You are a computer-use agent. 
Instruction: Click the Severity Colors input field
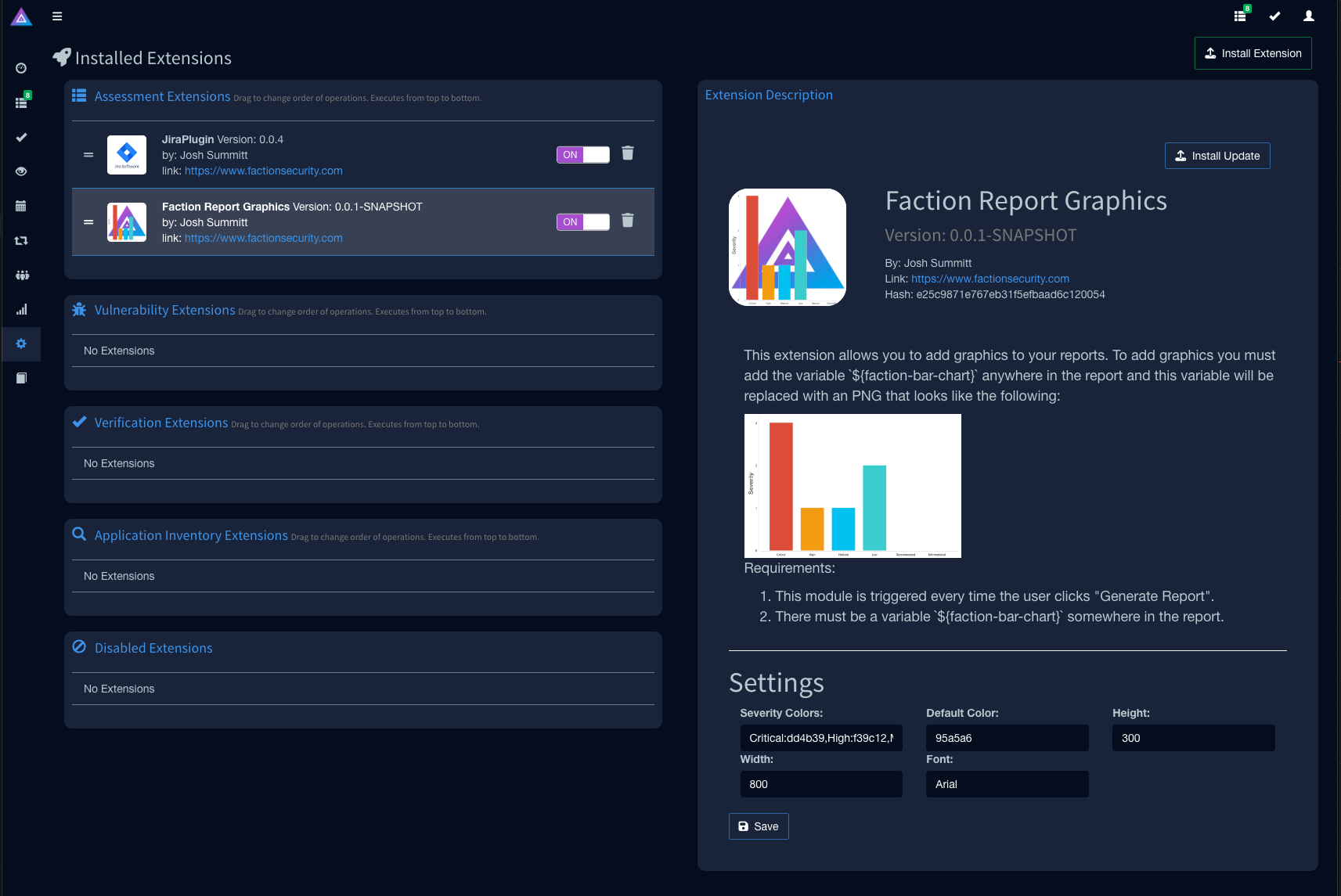point(821,738)
